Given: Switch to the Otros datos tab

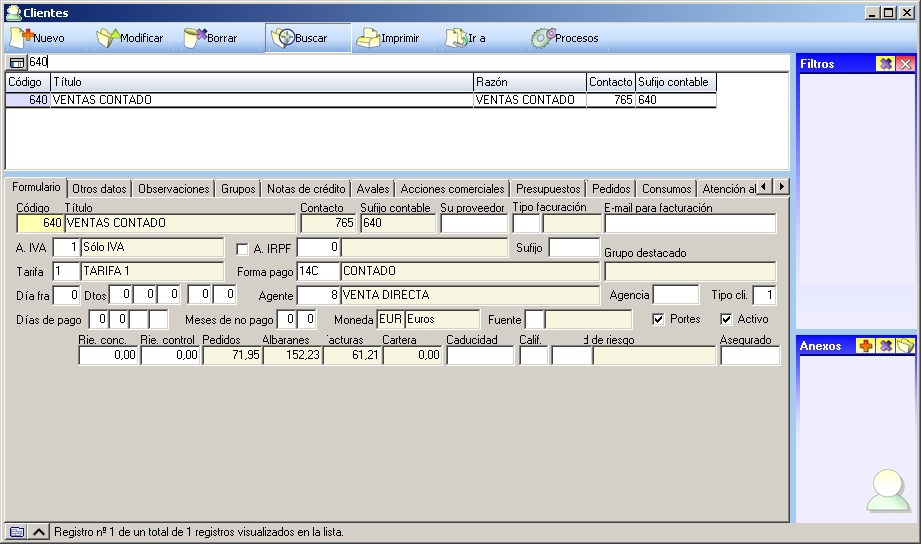Looking at the screenshot, I should click(99, 189).
